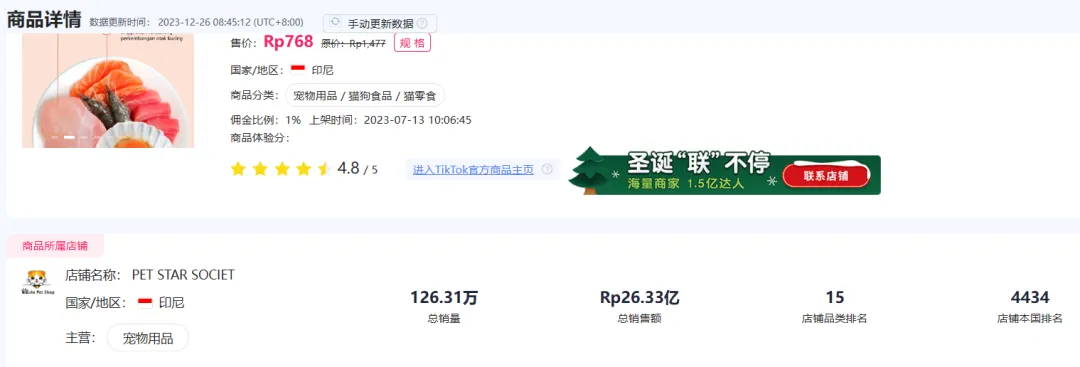Click the 店铺品类排名 label
Viewport: 1080px width, 367px height.
pyautogui.click(x=835, y=318)
